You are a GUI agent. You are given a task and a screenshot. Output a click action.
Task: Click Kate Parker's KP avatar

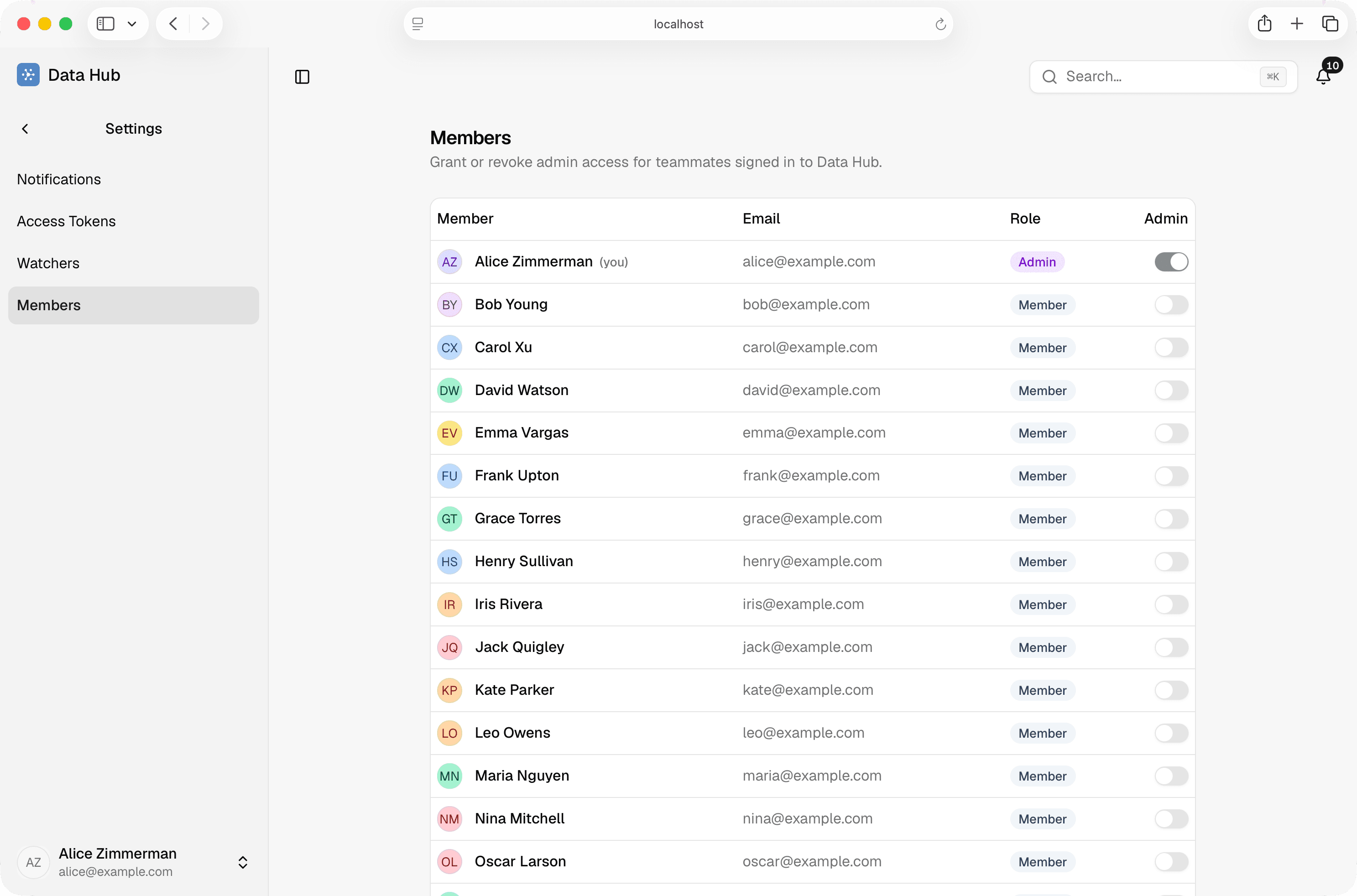(x=449, y=690)
